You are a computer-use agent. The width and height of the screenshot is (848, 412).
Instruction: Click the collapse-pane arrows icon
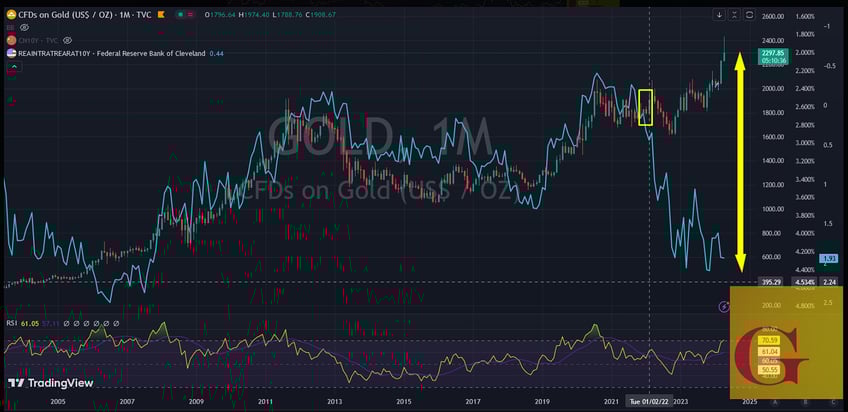(734, 15)
